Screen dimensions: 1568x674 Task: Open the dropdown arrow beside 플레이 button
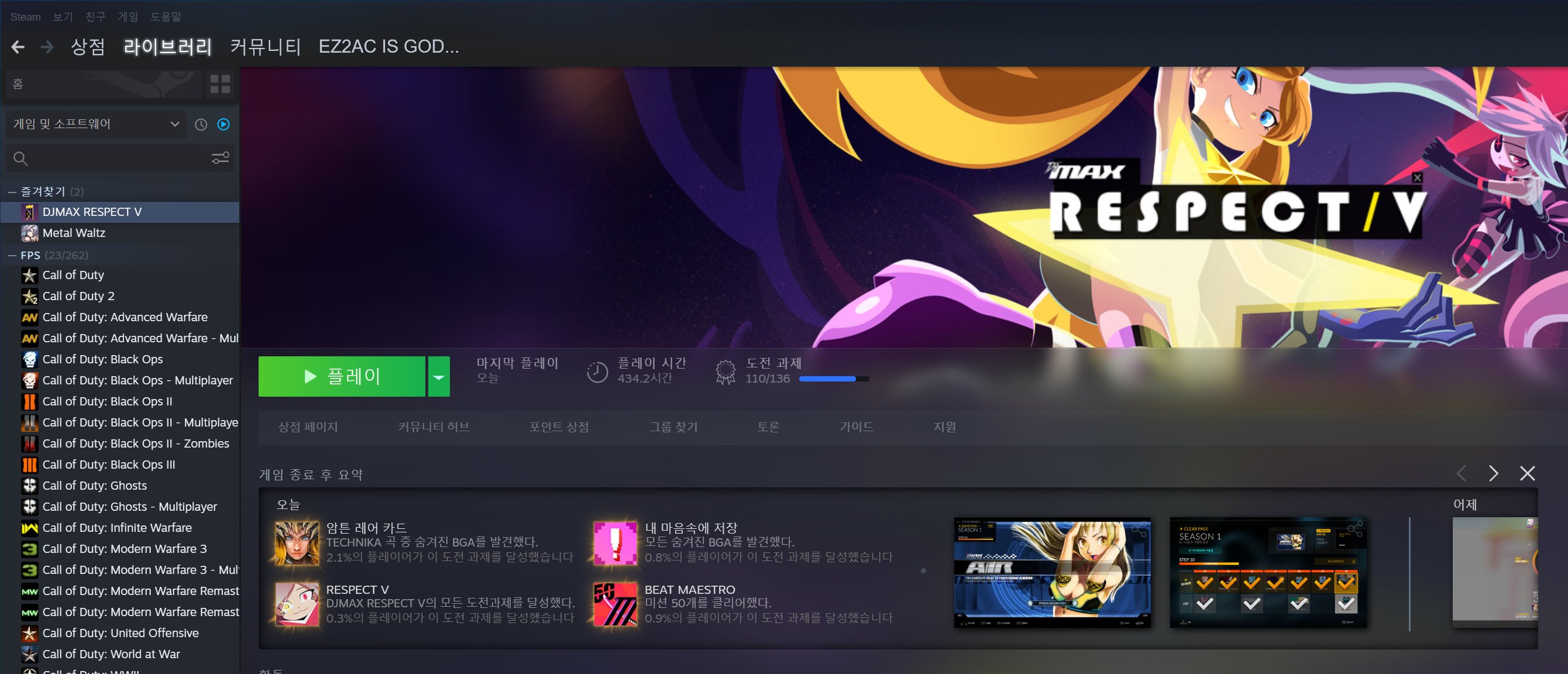[x=438, y=377]
